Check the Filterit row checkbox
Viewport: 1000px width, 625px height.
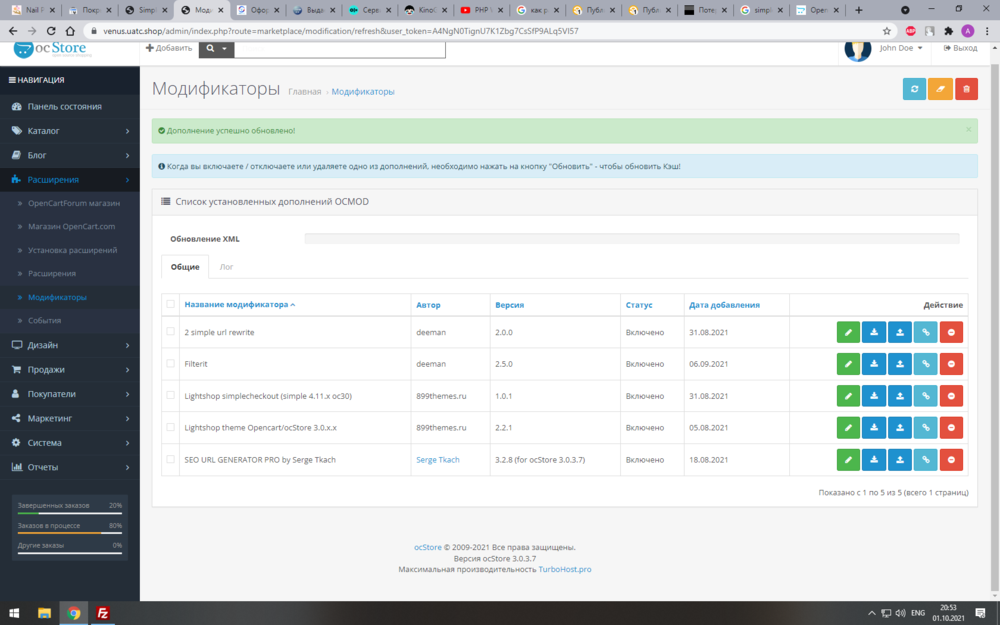[x=170, y=364]
